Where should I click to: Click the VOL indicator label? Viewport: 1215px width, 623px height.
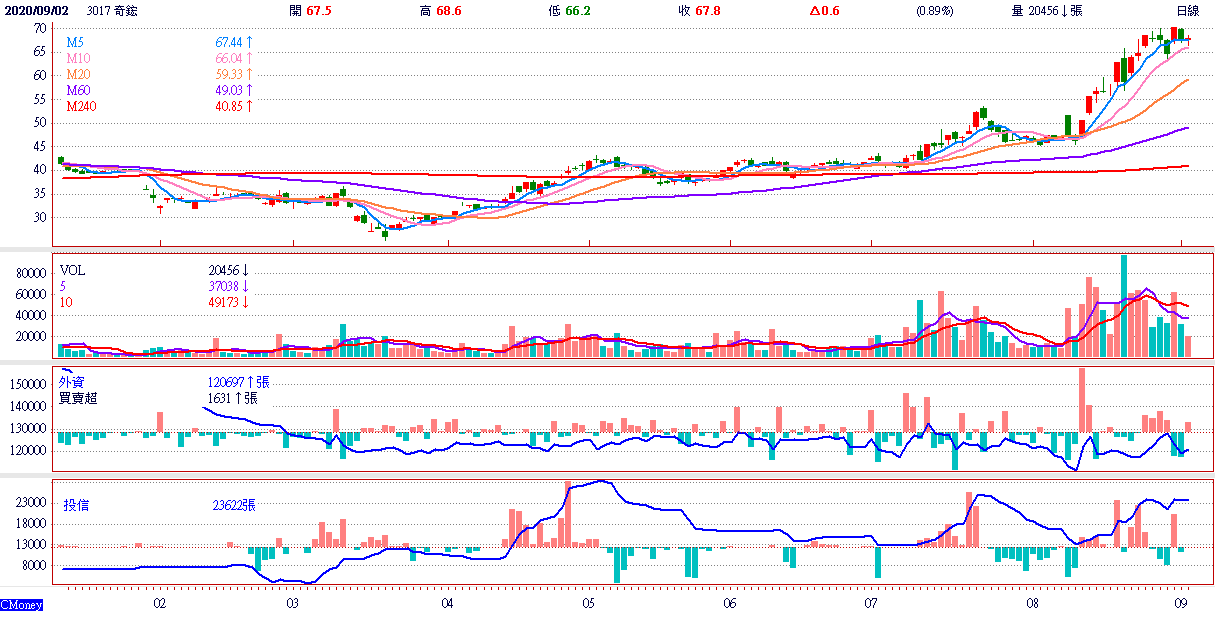73,270
